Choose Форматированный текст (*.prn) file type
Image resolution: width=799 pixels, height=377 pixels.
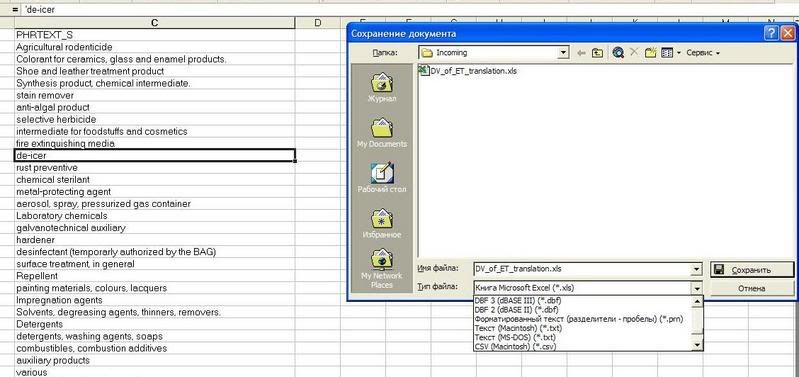(582, 319)
